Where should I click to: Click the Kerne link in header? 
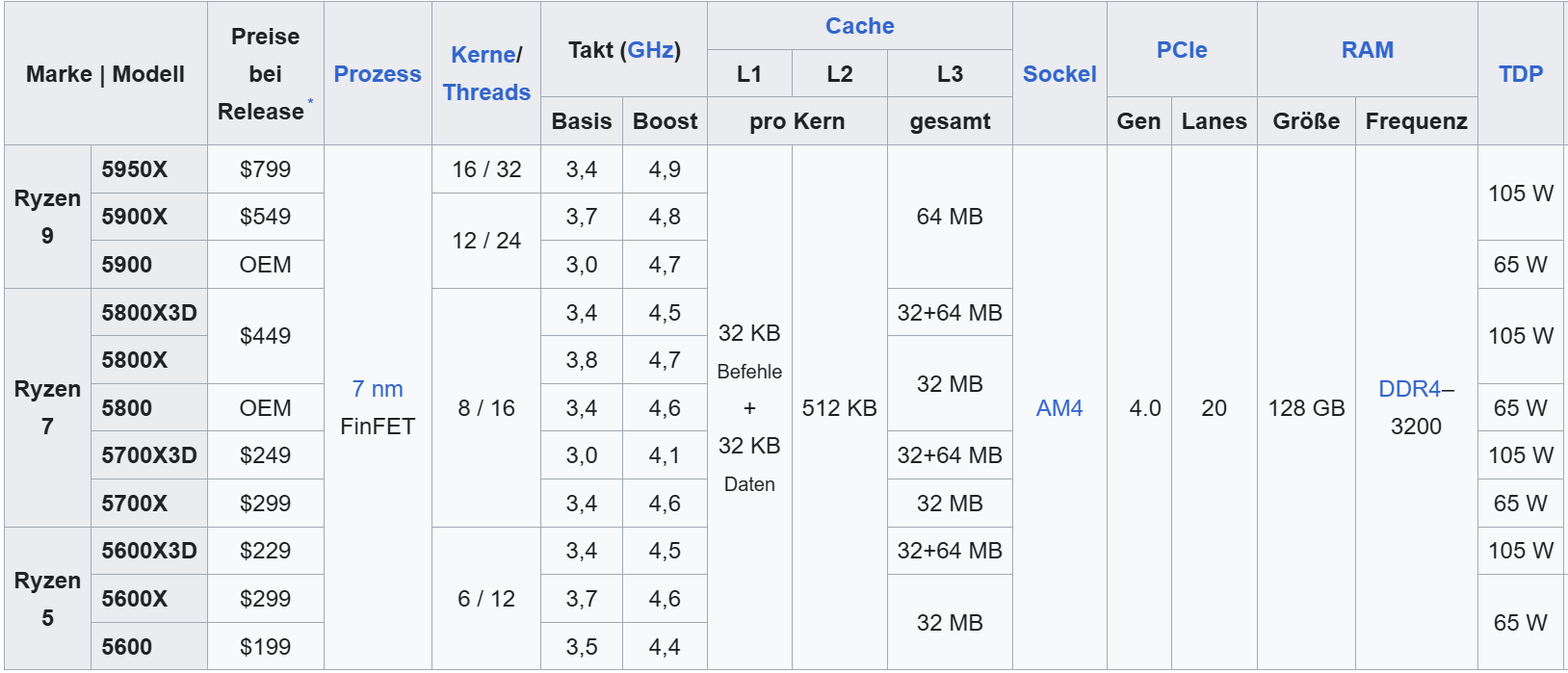pyautogui.click(x=483, y=55)
